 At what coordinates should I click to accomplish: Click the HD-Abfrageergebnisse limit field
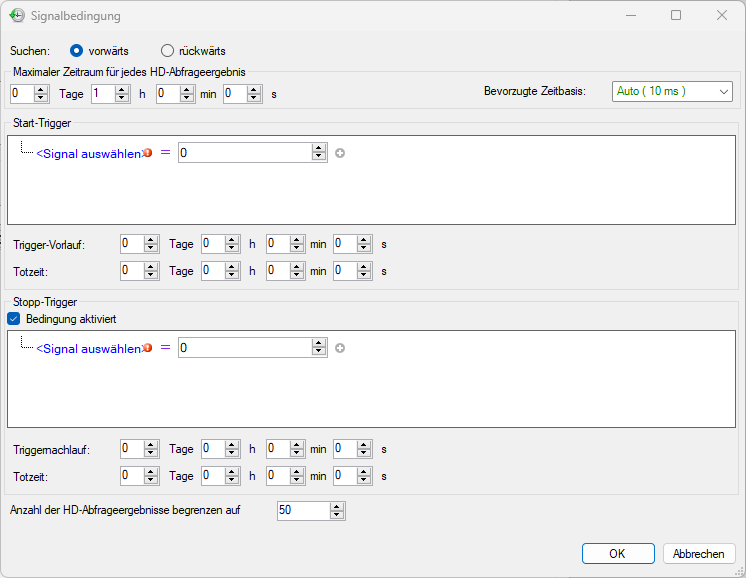(x=302, y=511)
